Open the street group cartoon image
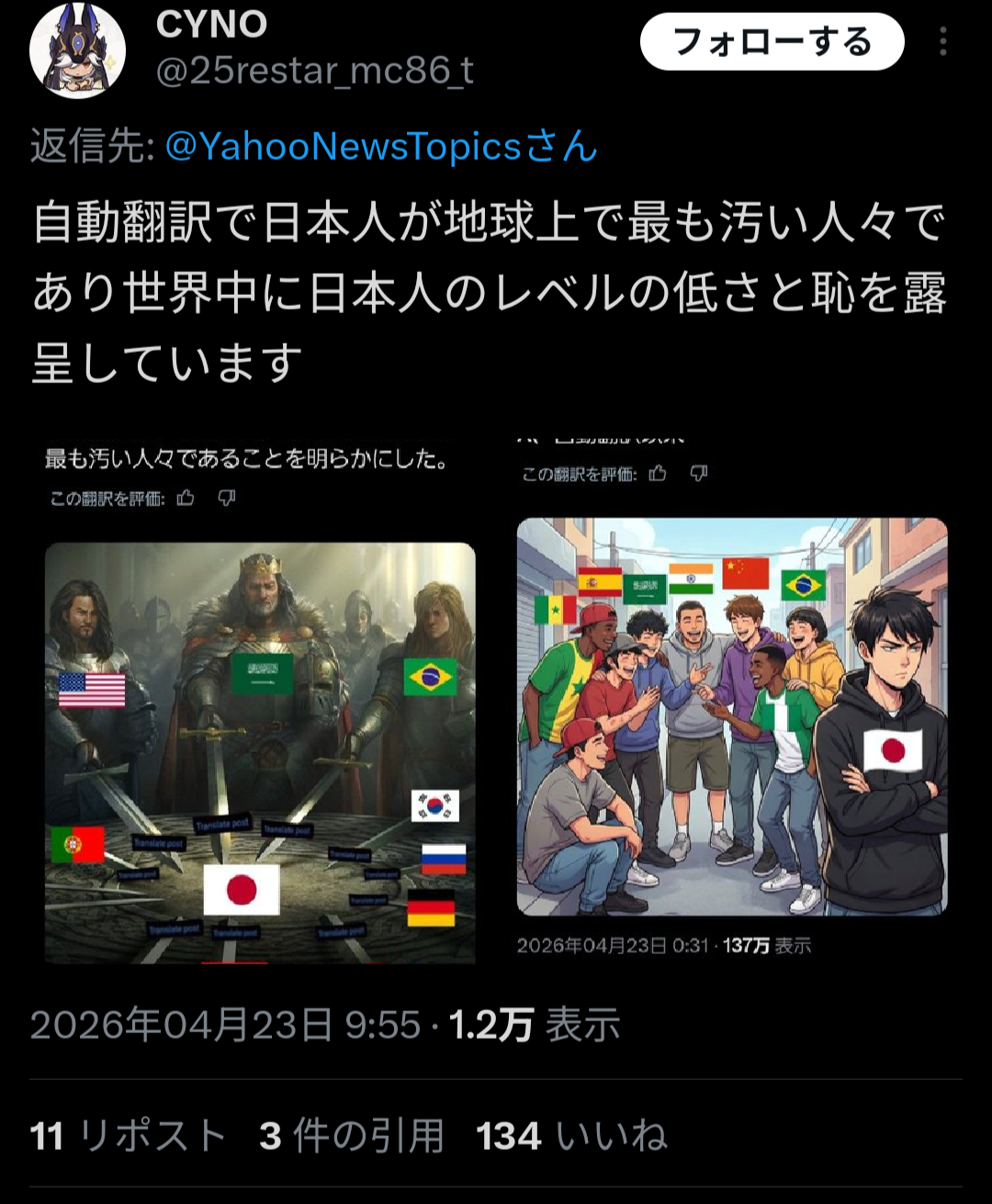The width and height of the screenshot is (992, 1204). pyautogui.click(x=732, y=716)
